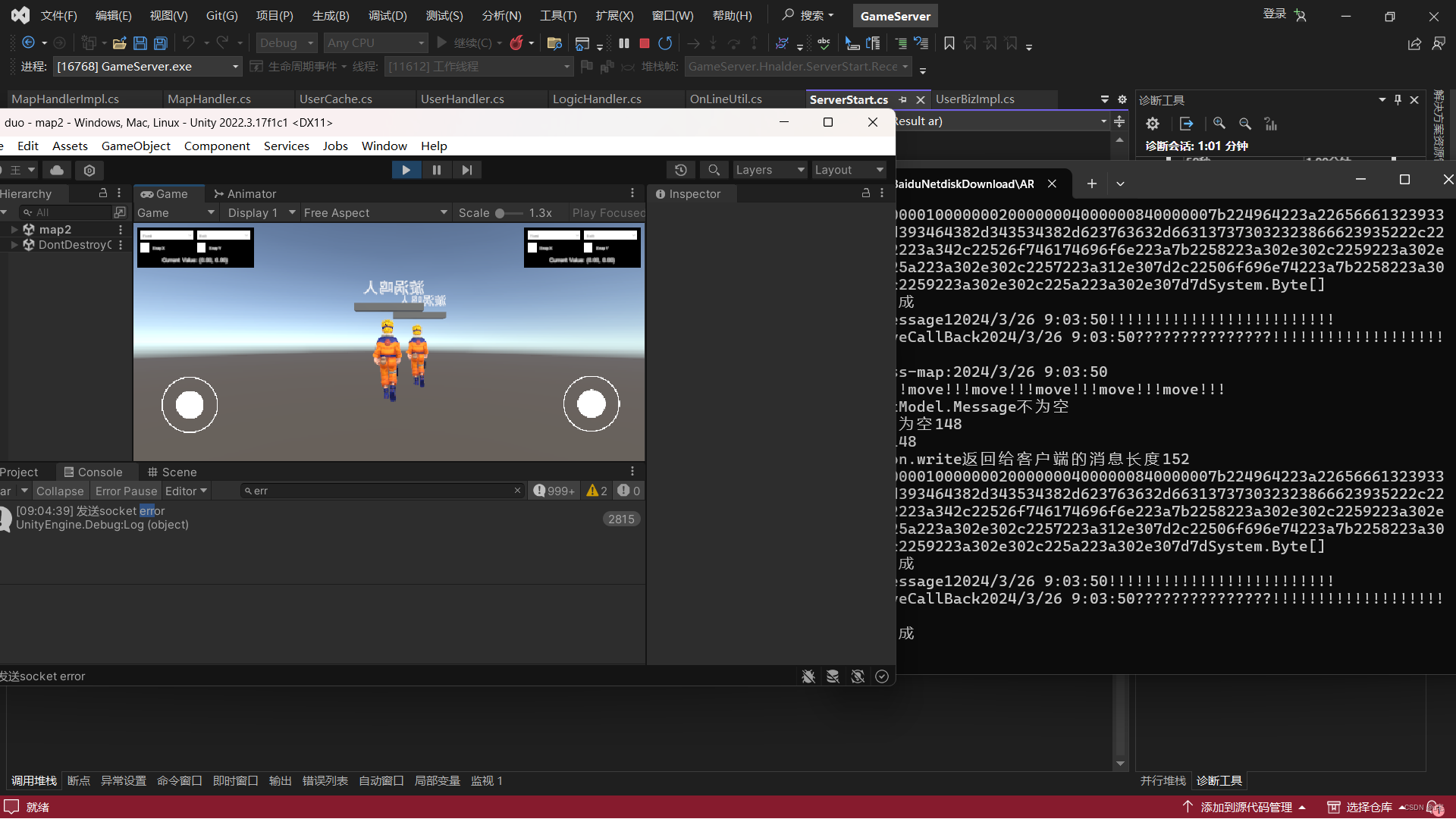The image size is (1456, 819).
Task: Open the MapHandler.cs tab
Action: [x=209, y=99]
